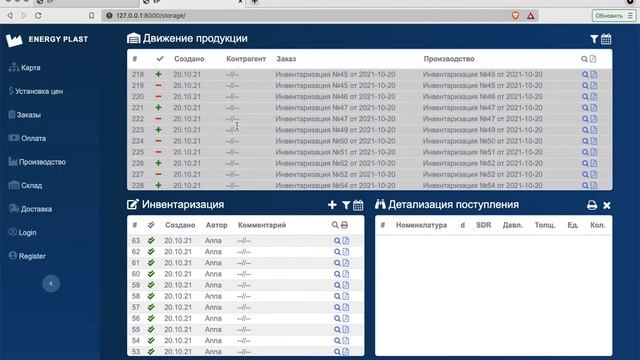Click the double-check column header in Инвентаризация
The width and height of the screenshot is (640, 360).
151,225
